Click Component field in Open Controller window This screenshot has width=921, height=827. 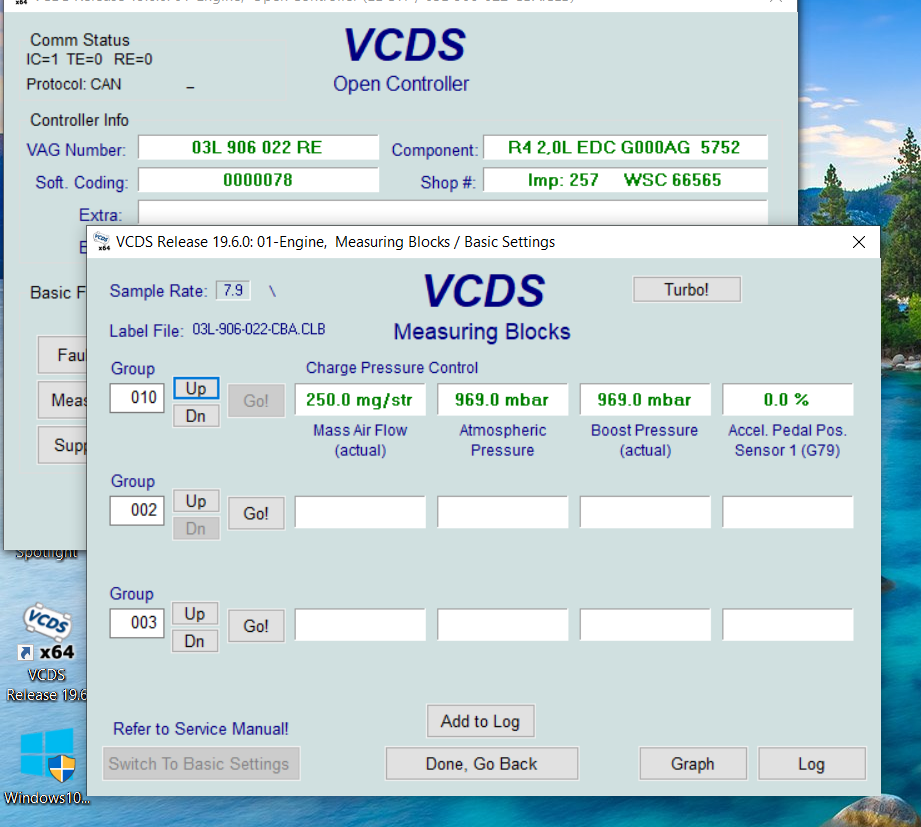click(626, 147)
